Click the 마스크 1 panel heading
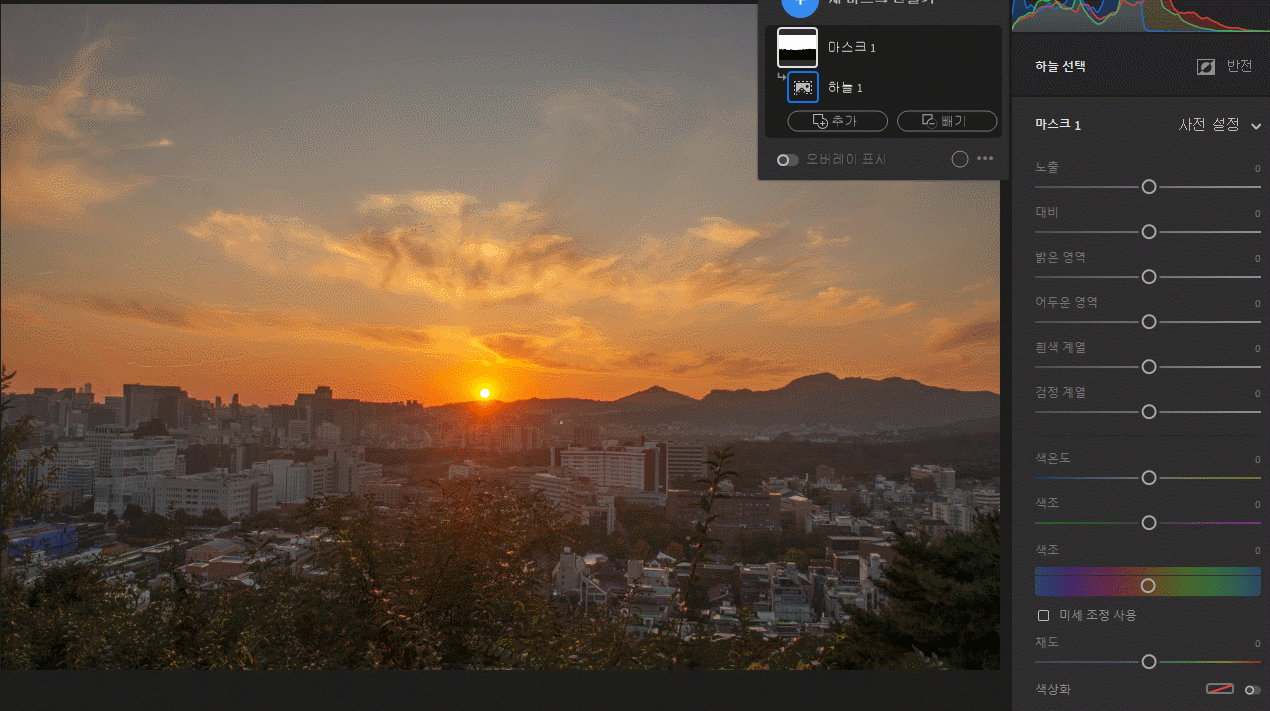 [x=1058, y=125]
